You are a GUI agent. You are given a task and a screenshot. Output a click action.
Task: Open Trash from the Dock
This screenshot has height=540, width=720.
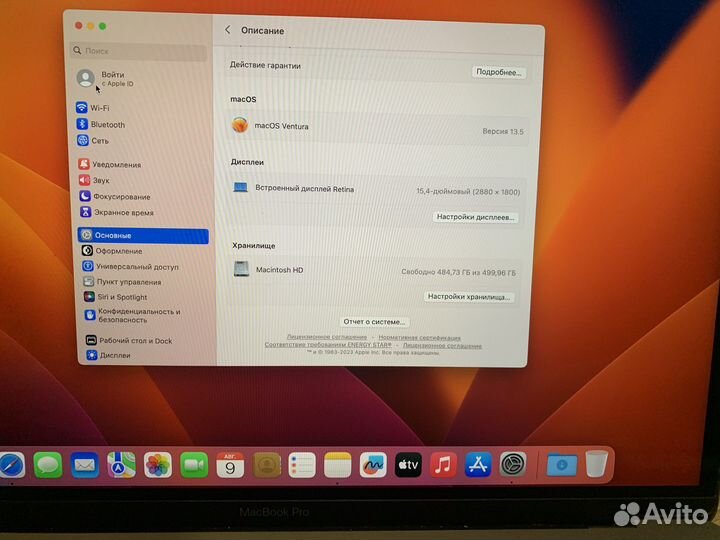click(597, 464)
